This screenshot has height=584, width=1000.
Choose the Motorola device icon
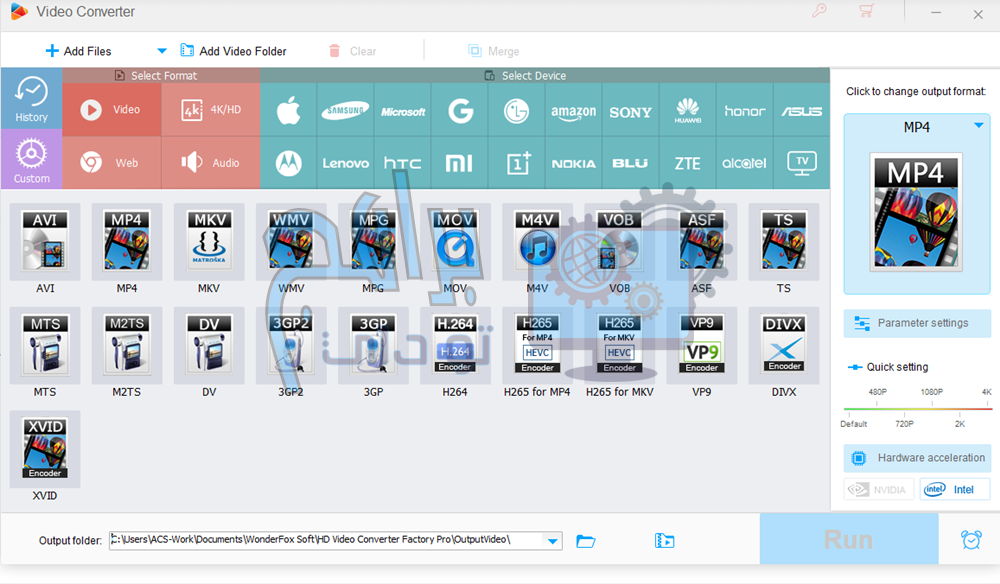[x=288, y=163]
